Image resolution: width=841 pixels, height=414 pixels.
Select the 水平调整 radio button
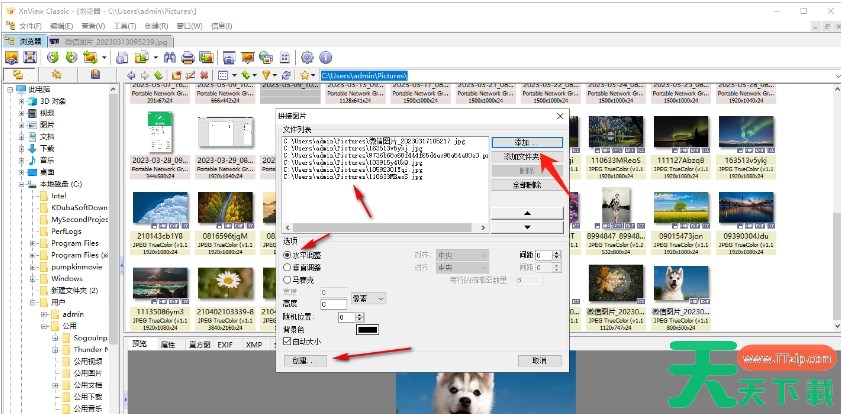[288, 255]
